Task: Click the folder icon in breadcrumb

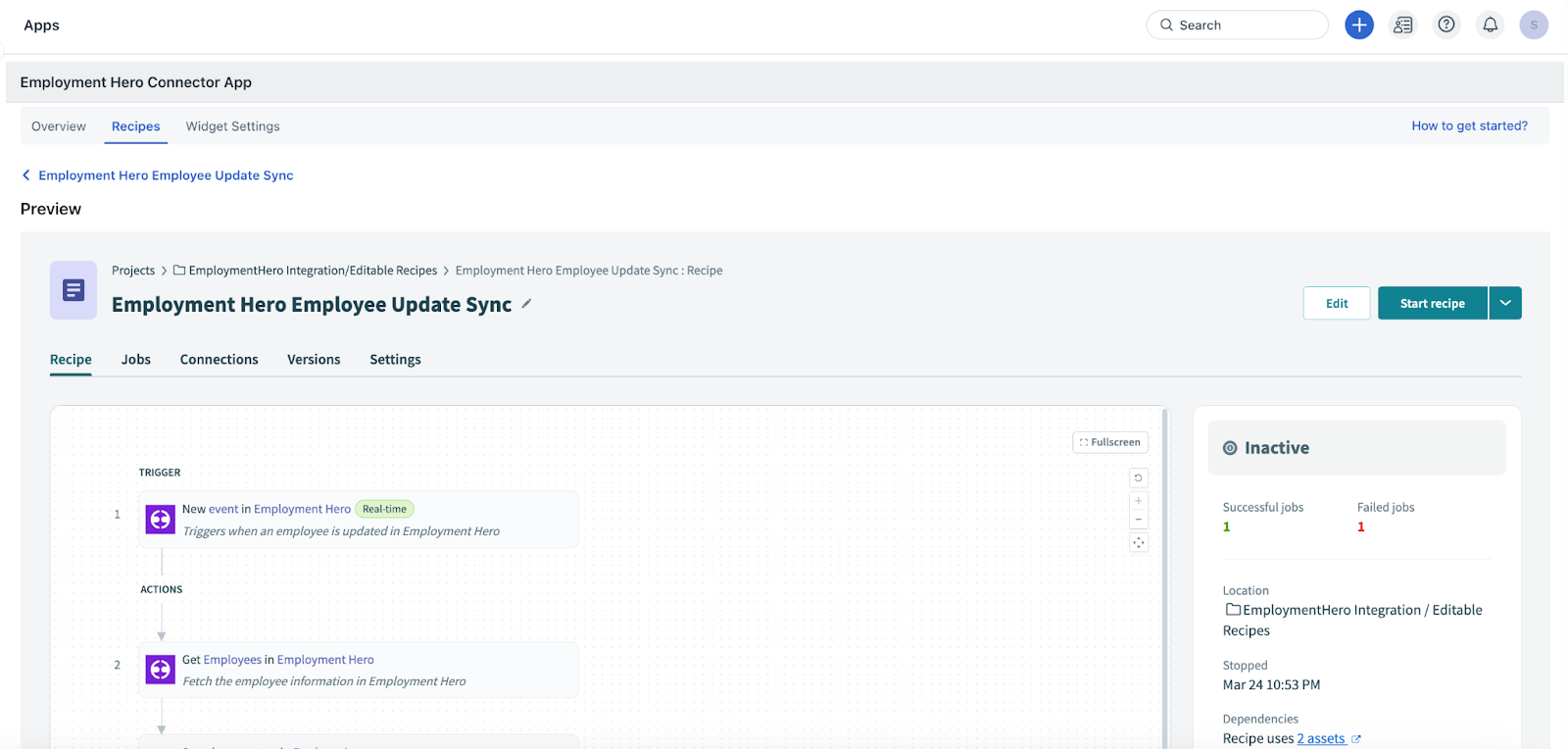Action: [179, 271]
